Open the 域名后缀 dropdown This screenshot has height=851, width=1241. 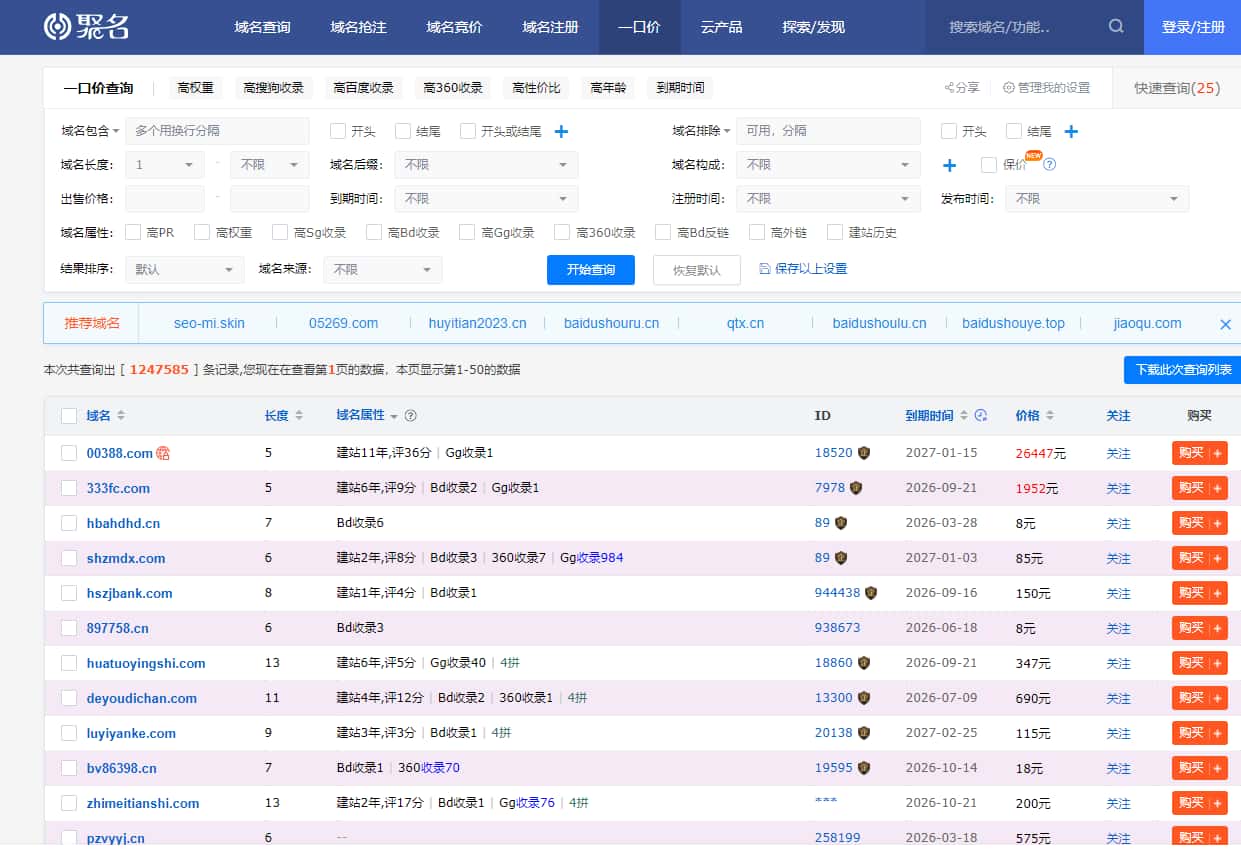[x=487, y=164]
